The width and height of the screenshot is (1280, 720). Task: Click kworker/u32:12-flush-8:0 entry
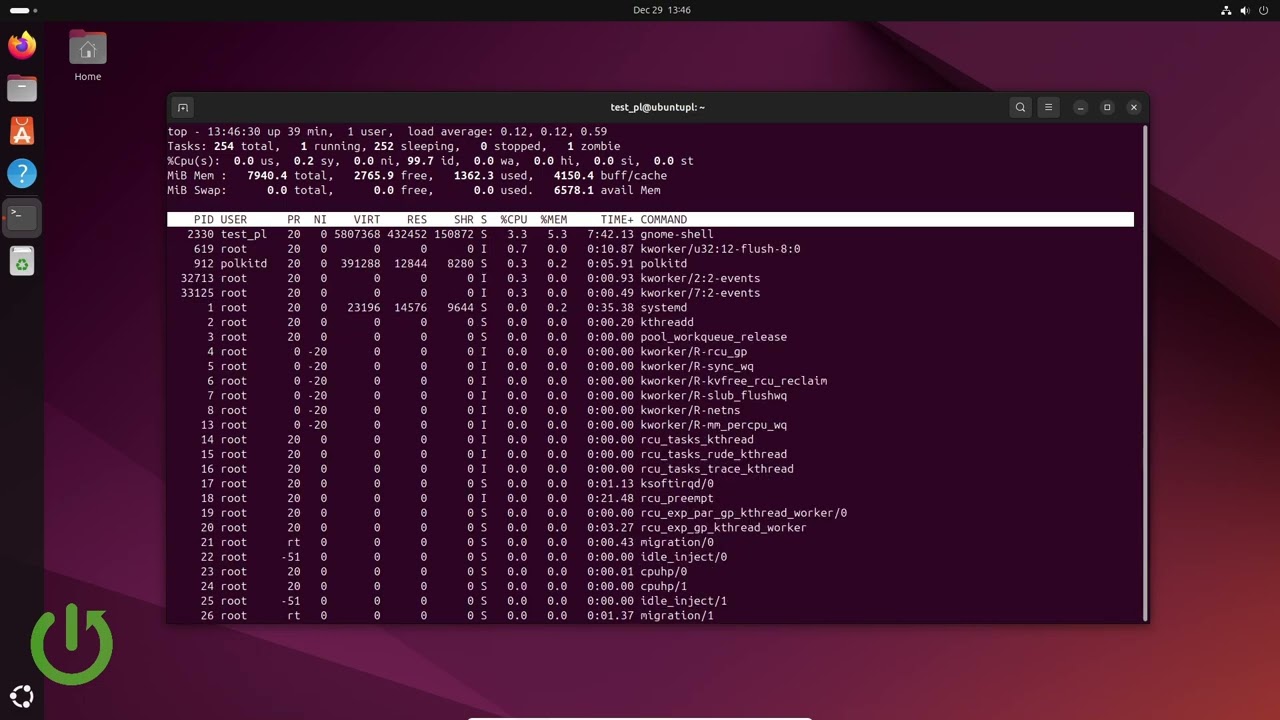click(720, 249)
